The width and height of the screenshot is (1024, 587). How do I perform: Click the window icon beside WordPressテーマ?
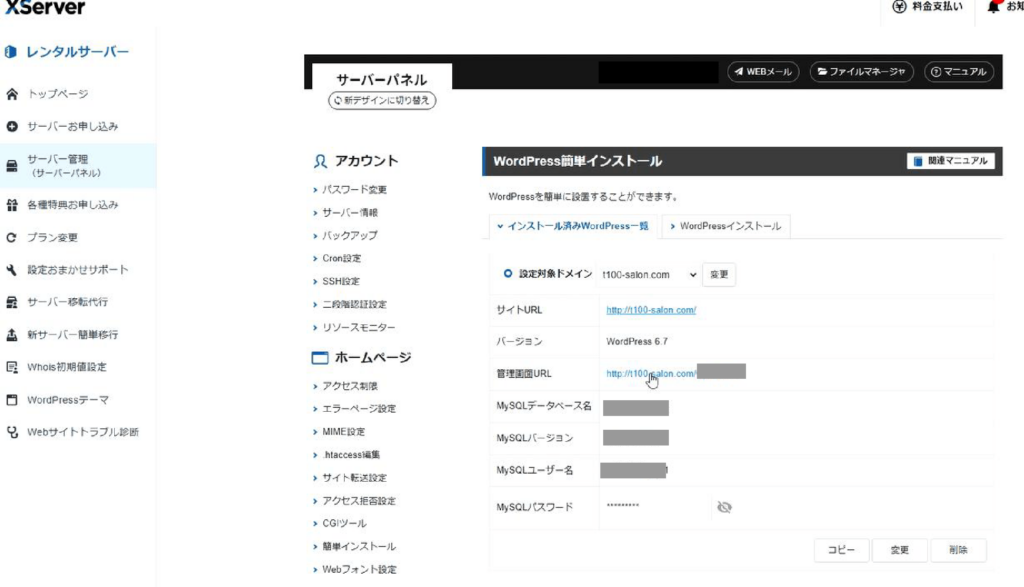tap(12, 400)
